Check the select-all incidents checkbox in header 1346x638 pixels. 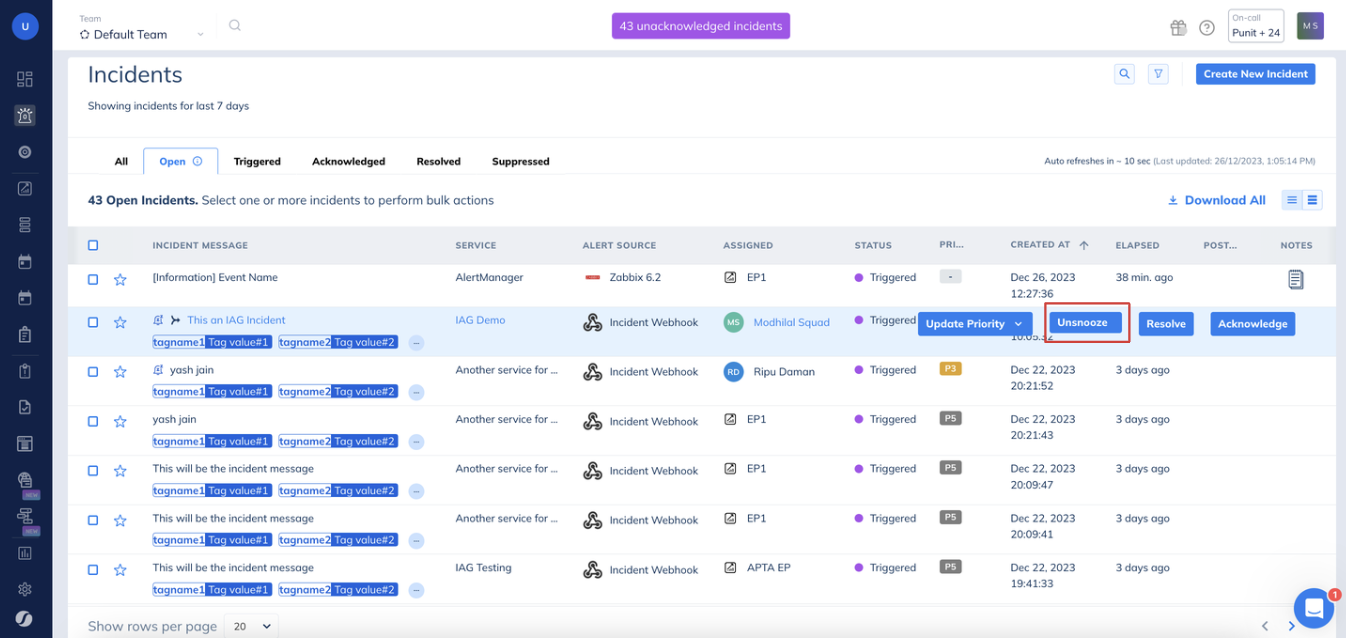tap(93, 245)
